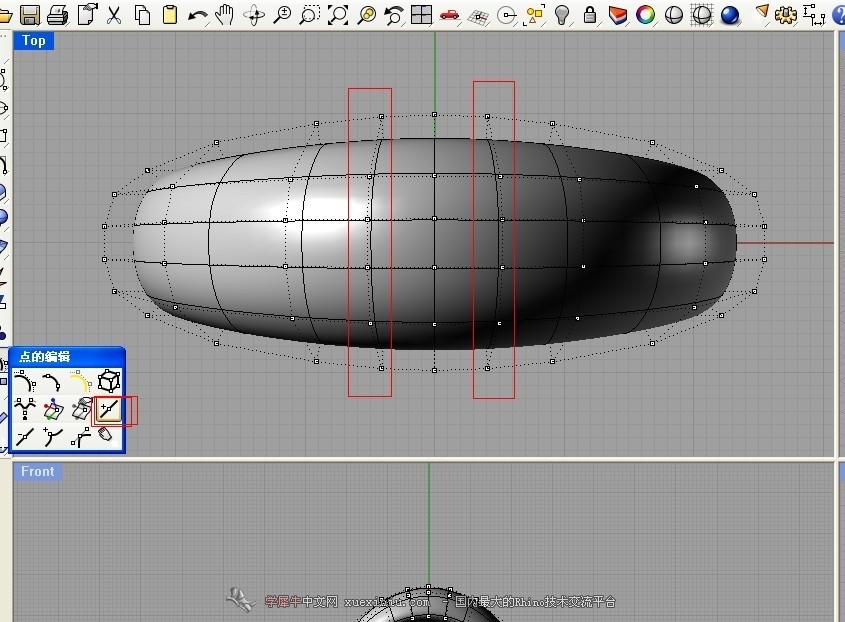The image size is (845, 622).
Task: Click the Undo arrow icon
Action: pos(198,16)
